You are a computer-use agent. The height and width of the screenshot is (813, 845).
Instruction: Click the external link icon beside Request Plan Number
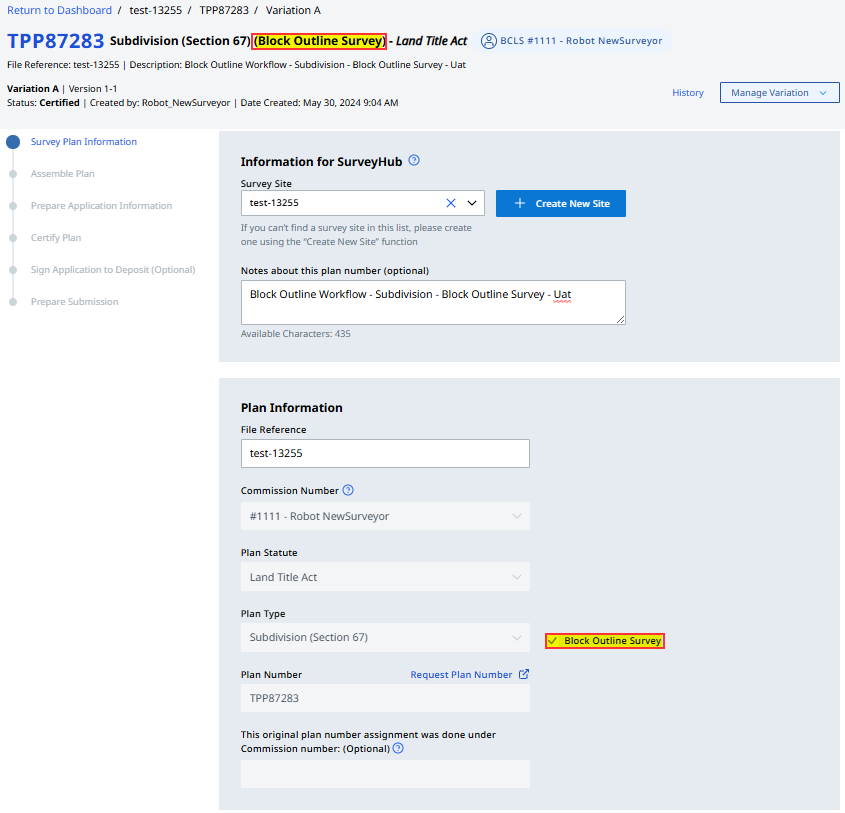[x=524, y=674]
